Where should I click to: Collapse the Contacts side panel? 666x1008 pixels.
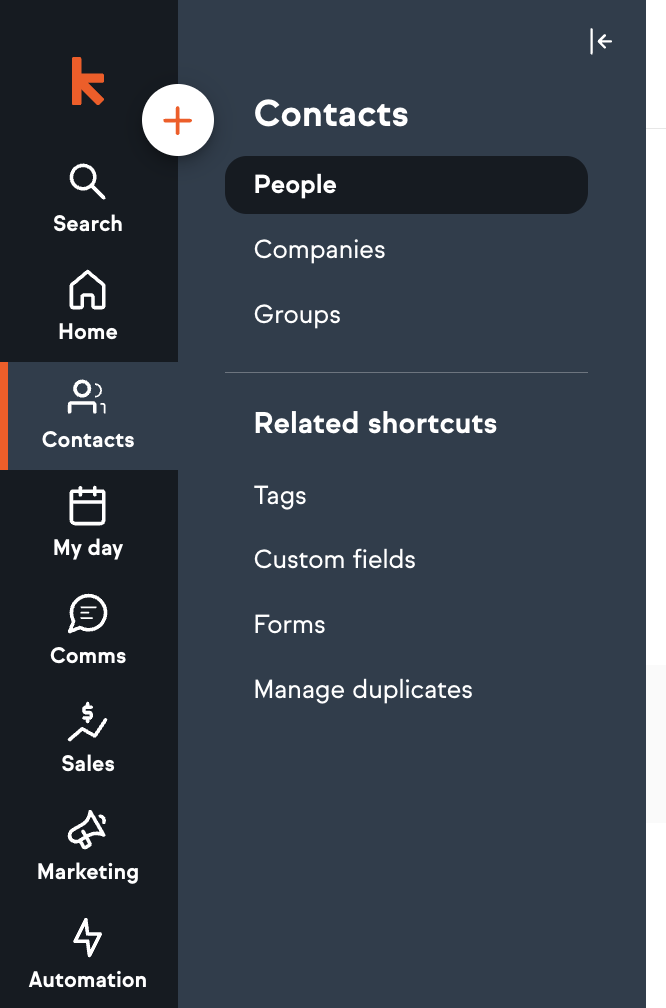(600, 41)
